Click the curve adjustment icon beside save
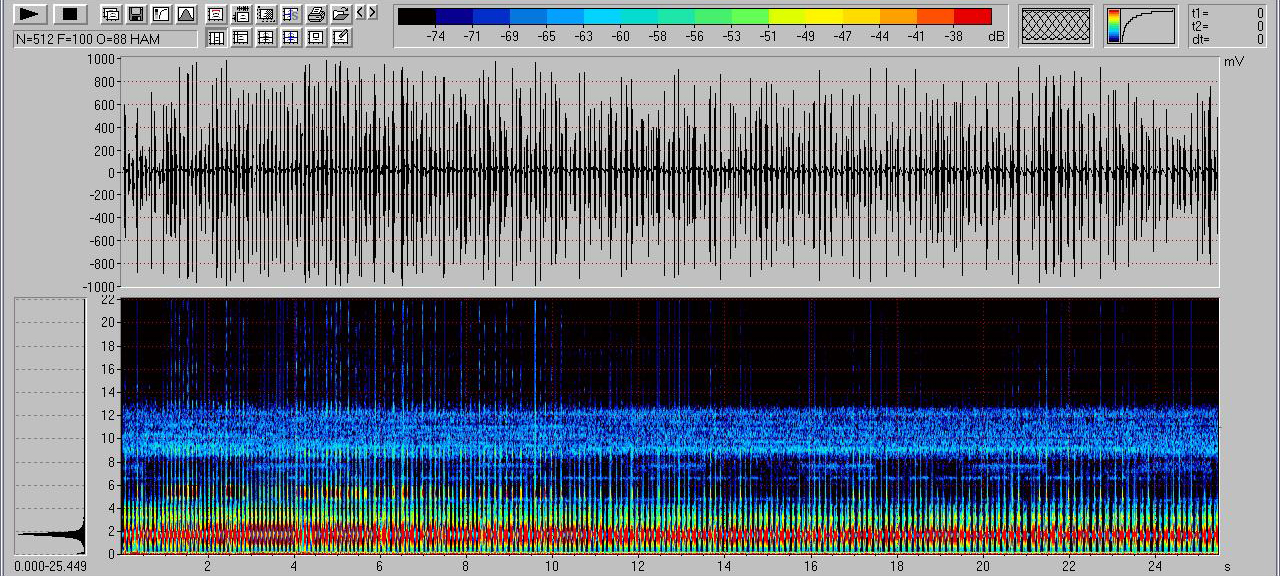The image size is (1280, 576). [x=160, y=14]
